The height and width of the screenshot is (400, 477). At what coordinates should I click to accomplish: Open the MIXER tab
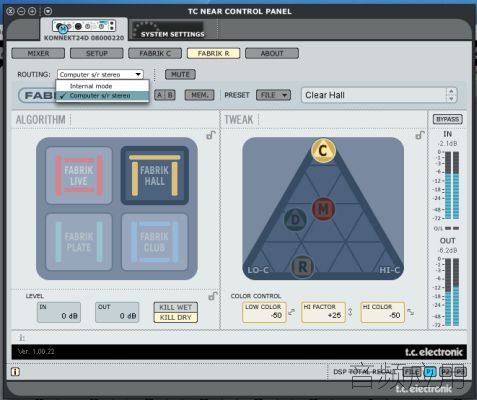38,53
